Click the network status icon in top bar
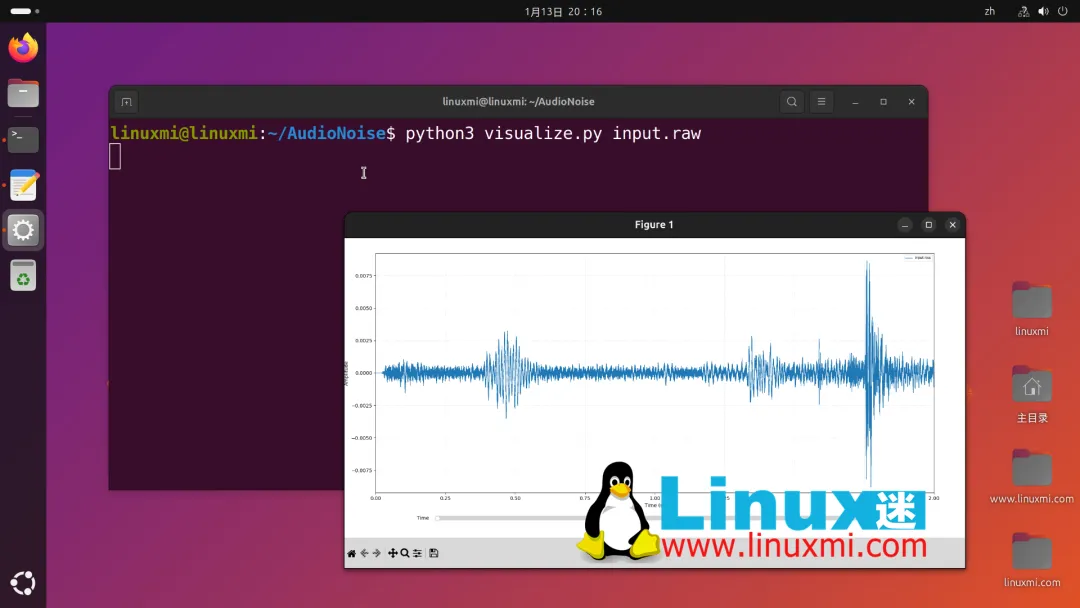The width and height of the screenshot is (1080, 608). tap(1024, 11)
